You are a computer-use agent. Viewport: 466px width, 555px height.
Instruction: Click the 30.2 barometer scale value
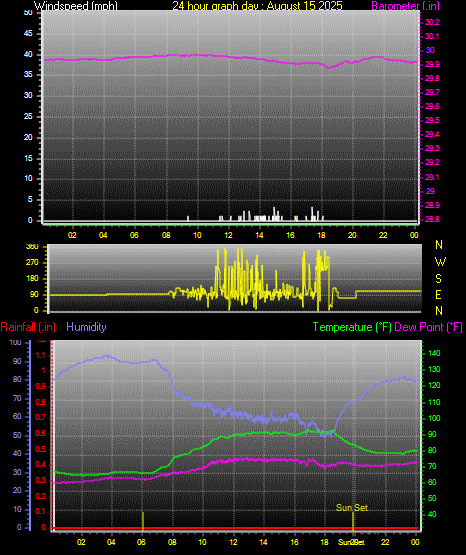point(432,22)
